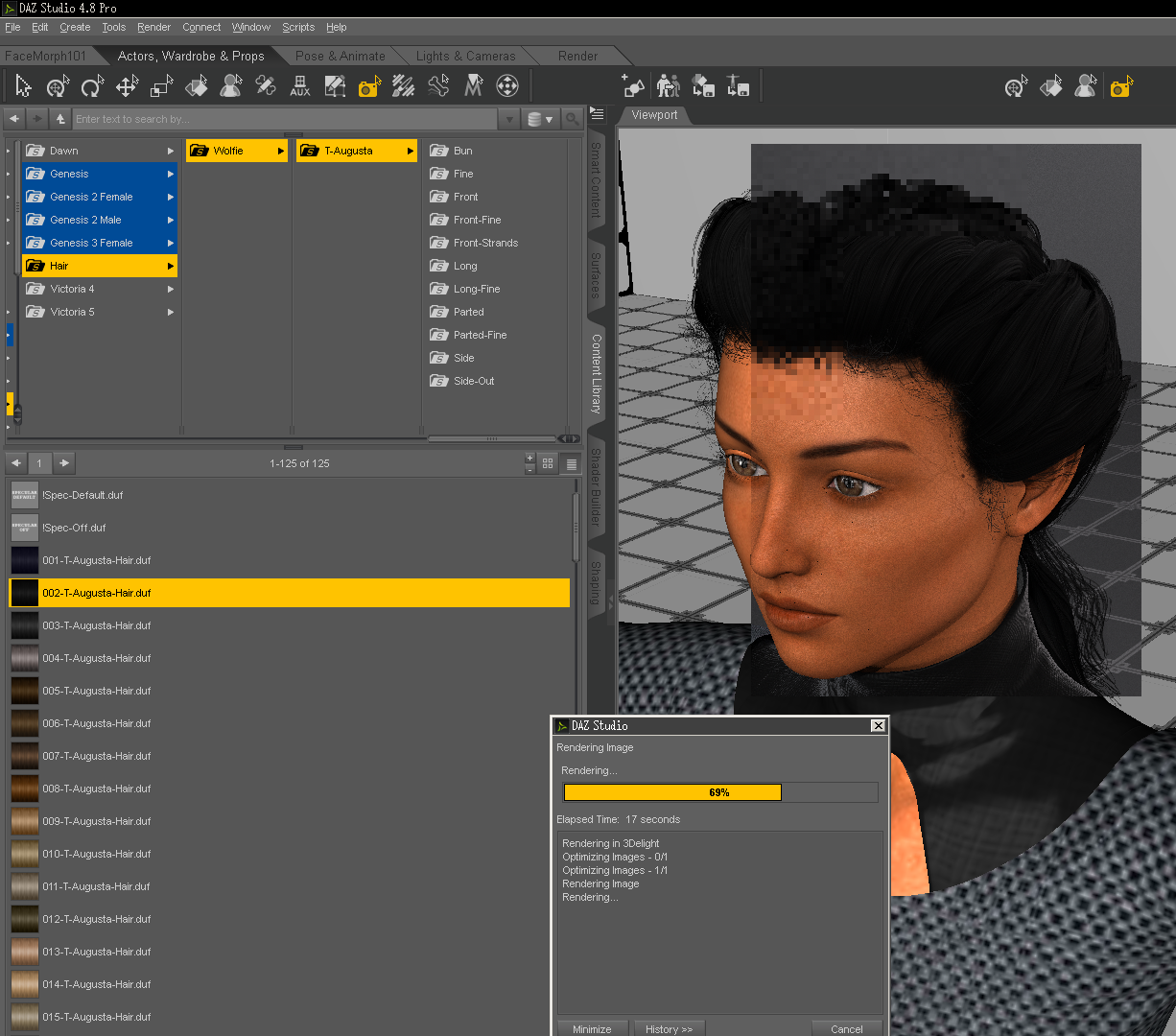Go to next page of results
This screenshot has height=1036, width=1176.
63,463
